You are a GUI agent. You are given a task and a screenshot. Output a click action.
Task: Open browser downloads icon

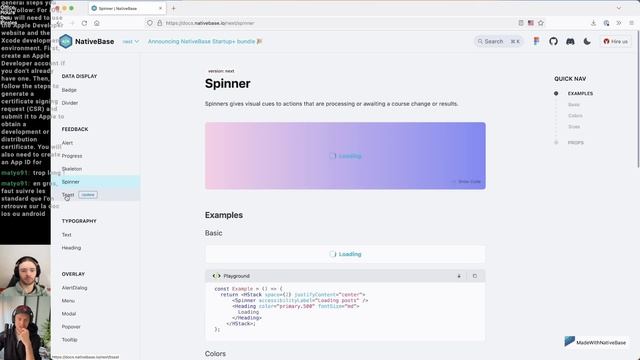click(x=593, y=23)
